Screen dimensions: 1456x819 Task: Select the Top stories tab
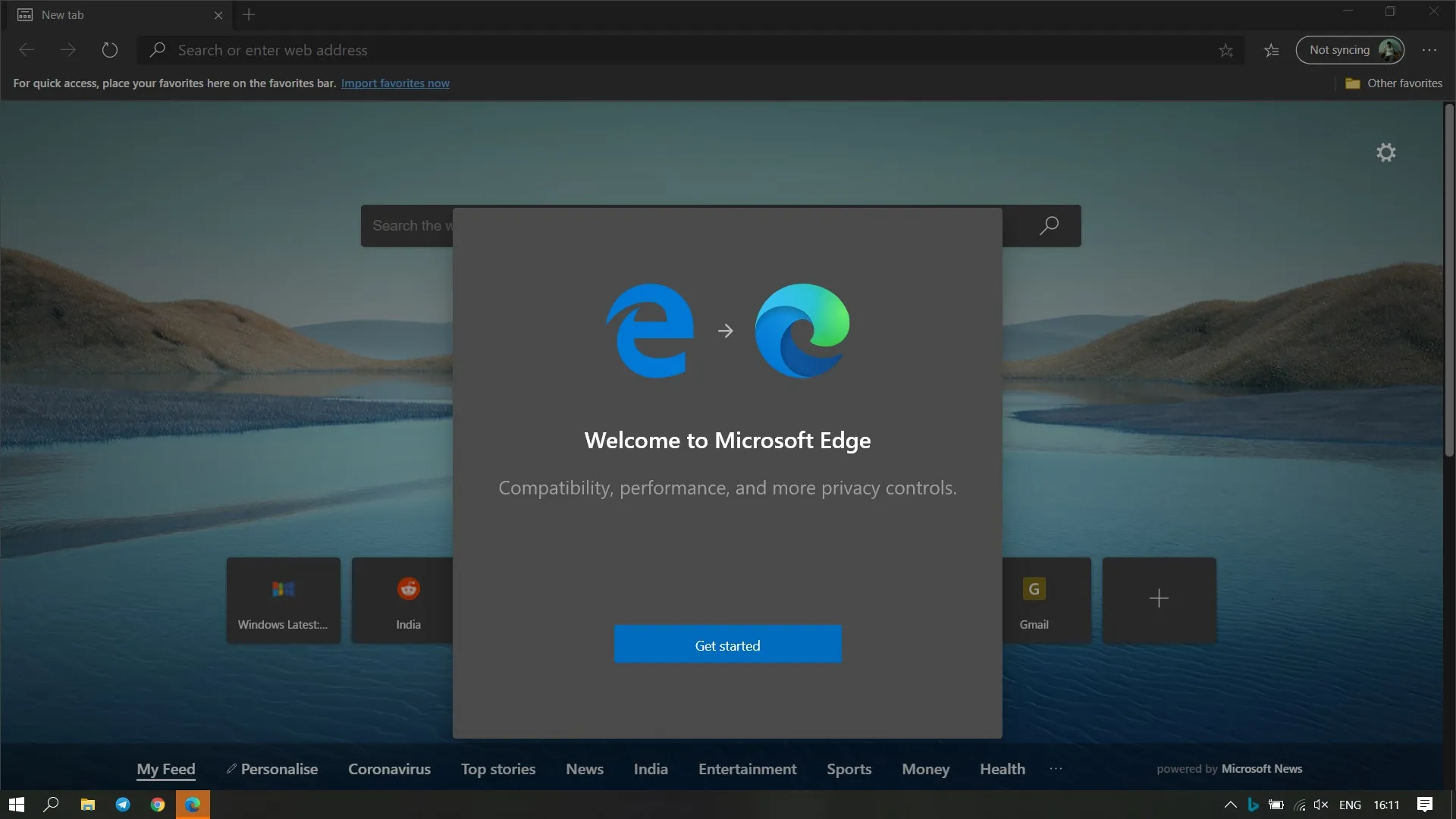[x=498, y=769]
